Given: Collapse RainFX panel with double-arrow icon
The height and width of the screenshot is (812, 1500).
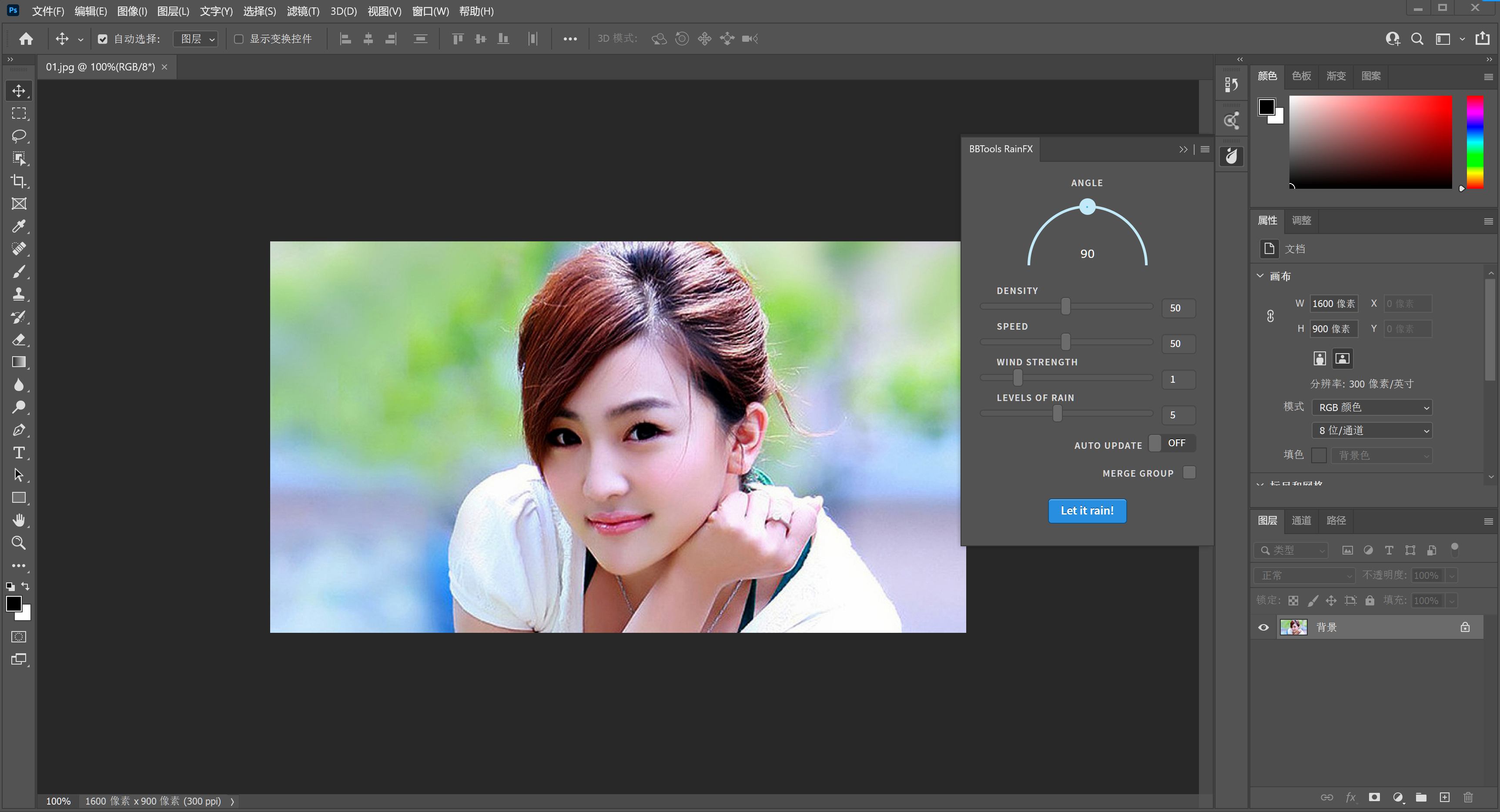Looking at the screenshot, I should click(1183, 150).
